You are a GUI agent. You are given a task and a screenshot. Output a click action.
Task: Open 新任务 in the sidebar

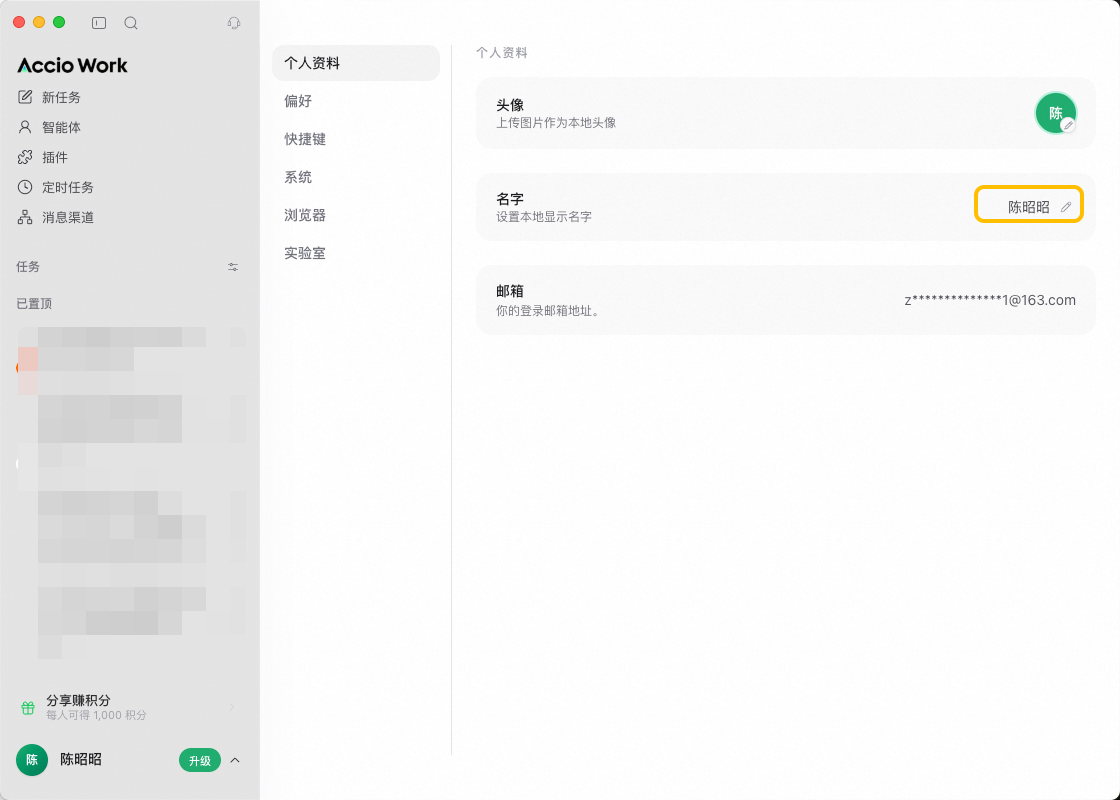tap(61, 97)
